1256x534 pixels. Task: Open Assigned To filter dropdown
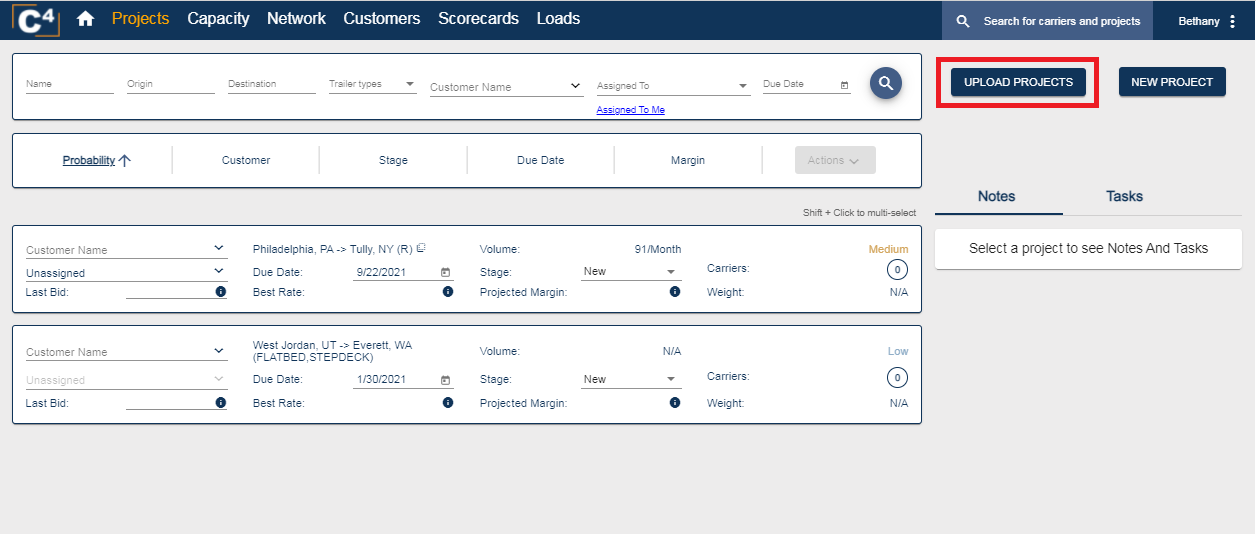pos(743,87)
